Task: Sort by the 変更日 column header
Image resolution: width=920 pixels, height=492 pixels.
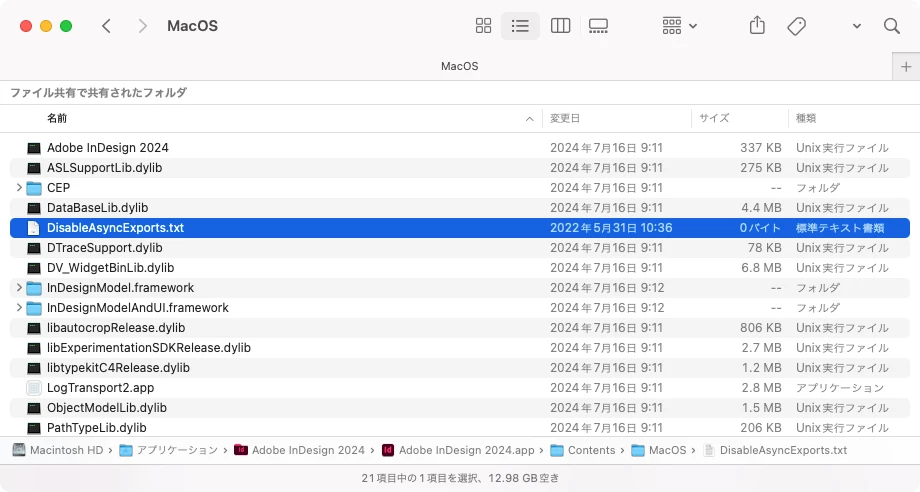Action: click(x=564, y=118)
